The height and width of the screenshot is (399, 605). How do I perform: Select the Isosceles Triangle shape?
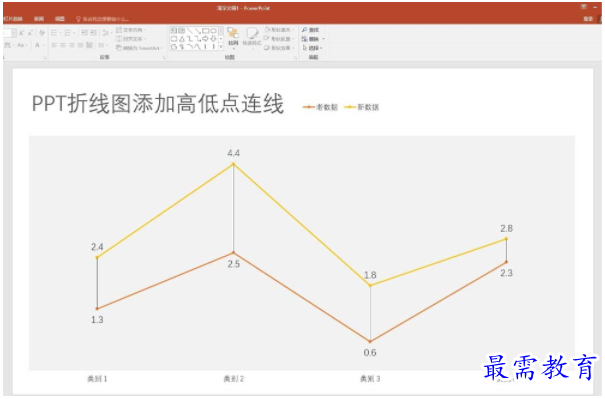point(182,39)
